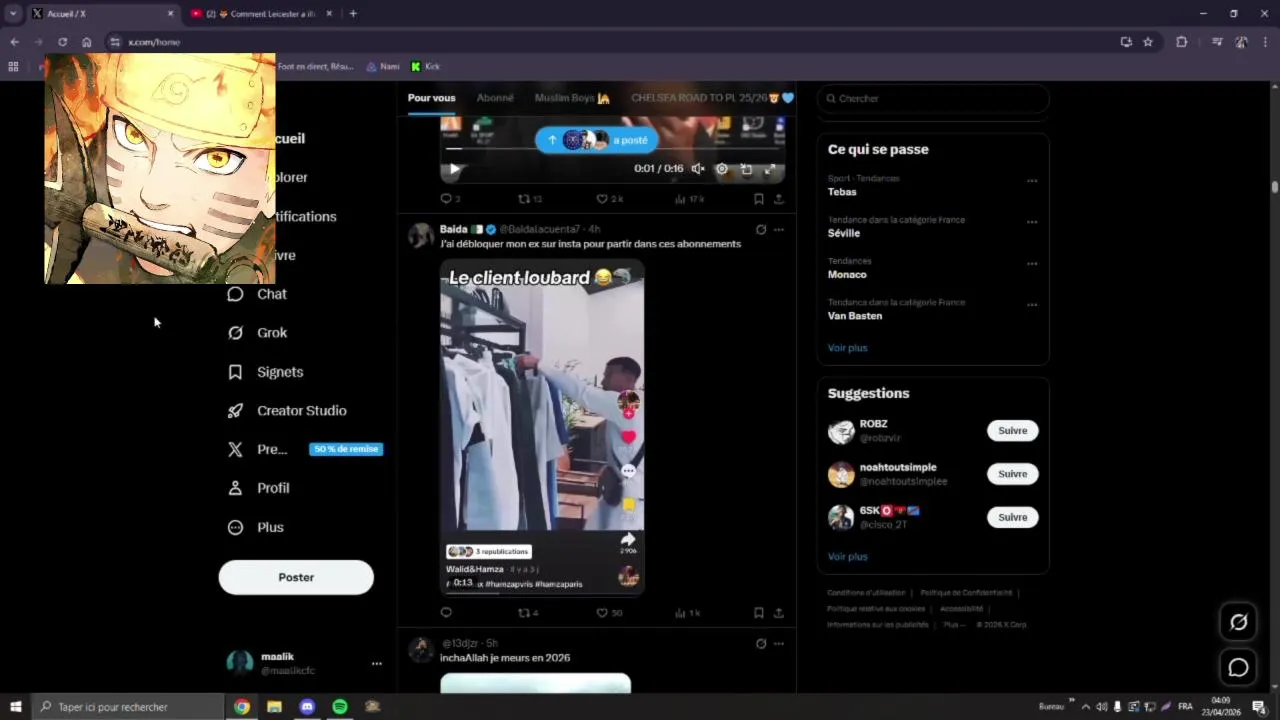1280x720 pixels.
Task: Switch to Abonné tab
Action: tap(495, 98)
